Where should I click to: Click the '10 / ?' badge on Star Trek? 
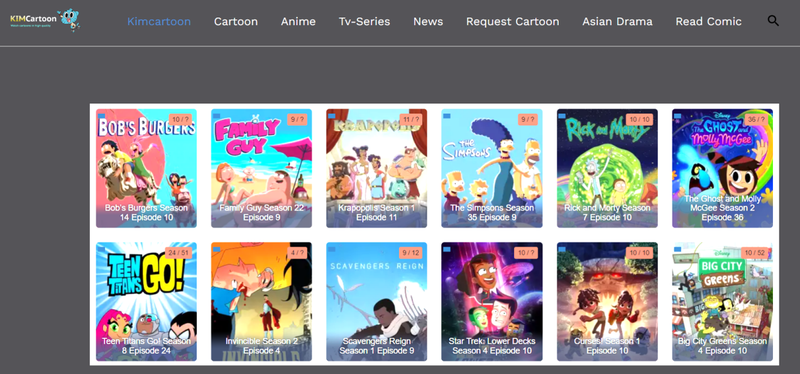pyautogui.click(x=527, y=253)
